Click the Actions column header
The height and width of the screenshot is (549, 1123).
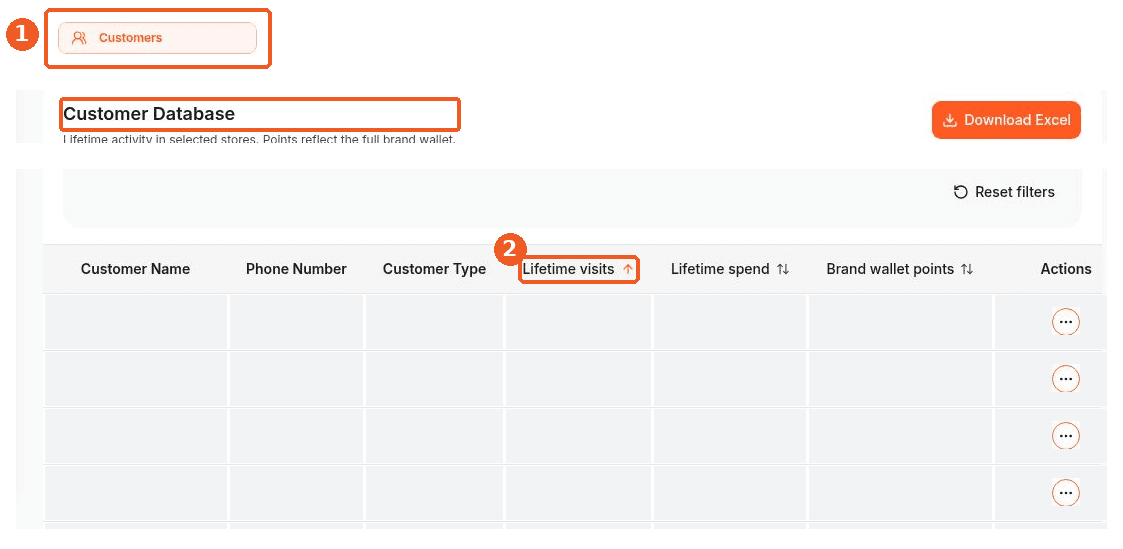pyautogui.click(x=1066, y=269)
